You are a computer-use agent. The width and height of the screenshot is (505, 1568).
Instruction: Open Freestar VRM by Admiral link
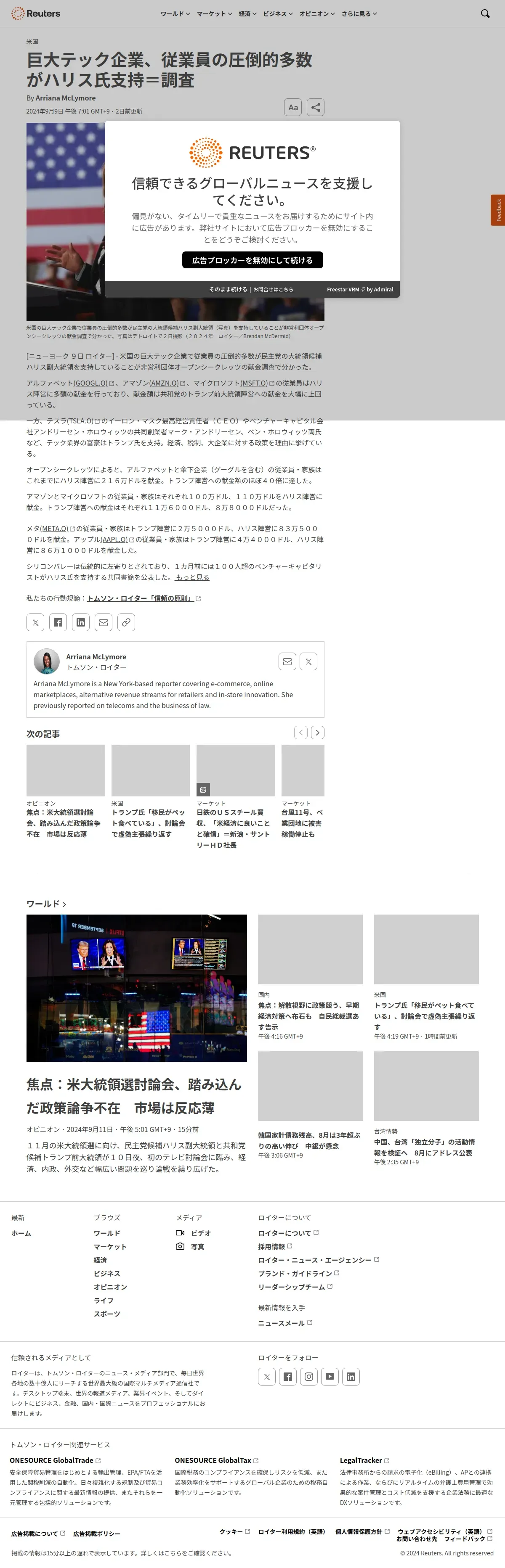pyautogui.click(x=360, y=290)
